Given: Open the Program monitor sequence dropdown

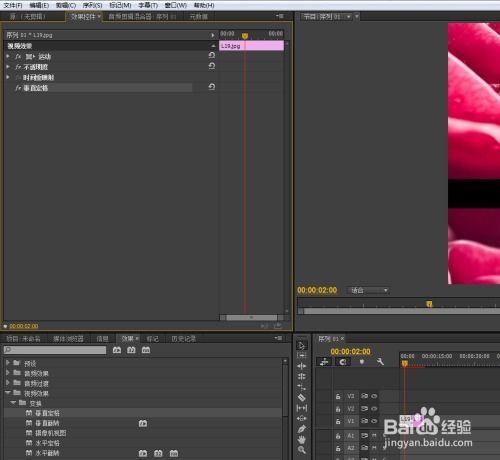Looking at the screenshot, I should (349, 16).
